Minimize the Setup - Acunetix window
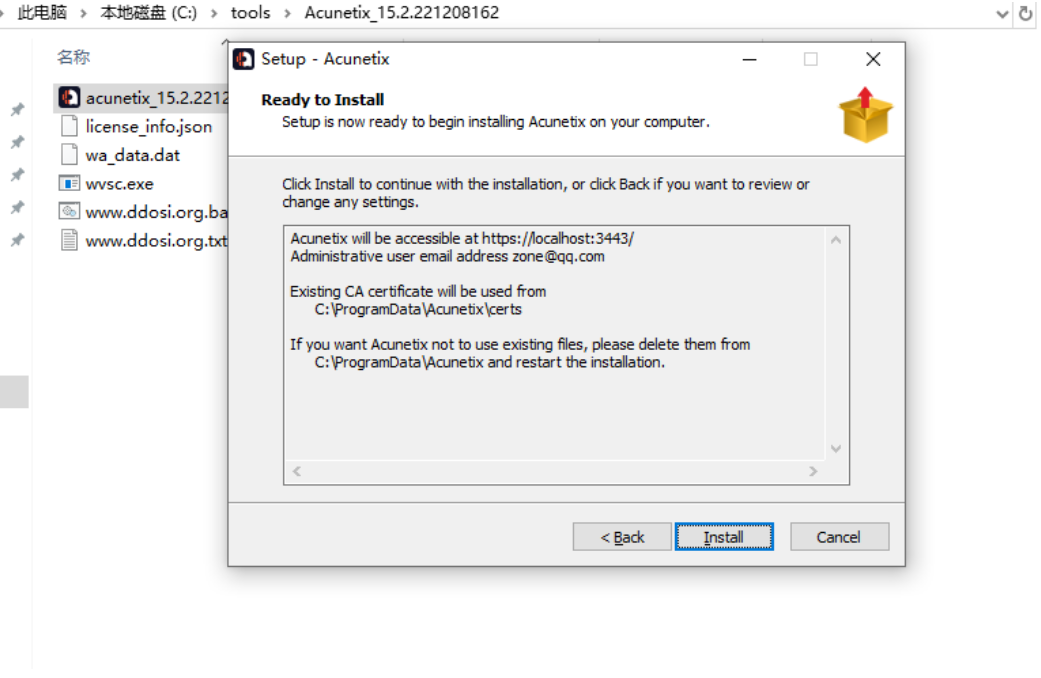 coord(750,59)
